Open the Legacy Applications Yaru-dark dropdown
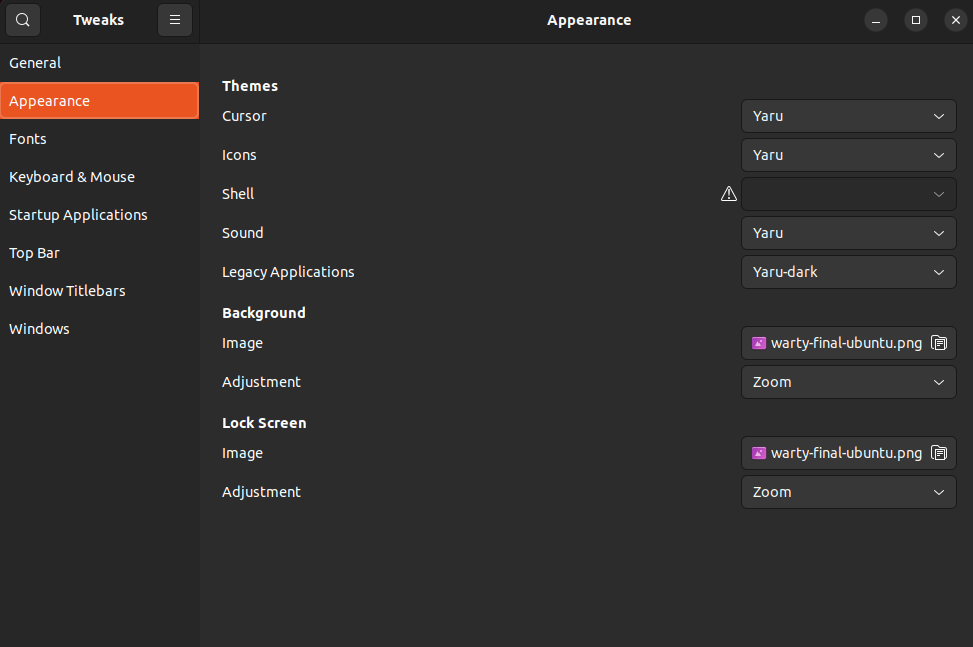 (x=848, y=272)
